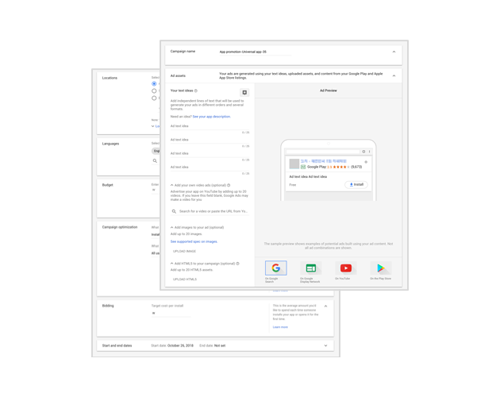Click the app title link in ad preview
The height and width of the screenshot is (397, 500).
[x=323, y=161]
